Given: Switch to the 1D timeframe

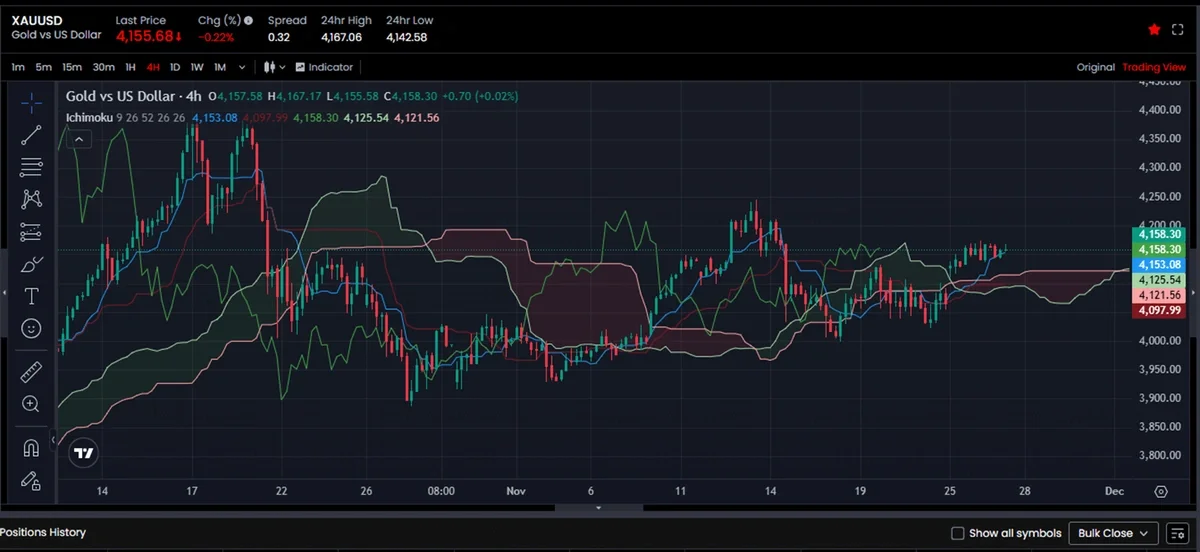Looking at the screenshot, I should coord(175,67).
